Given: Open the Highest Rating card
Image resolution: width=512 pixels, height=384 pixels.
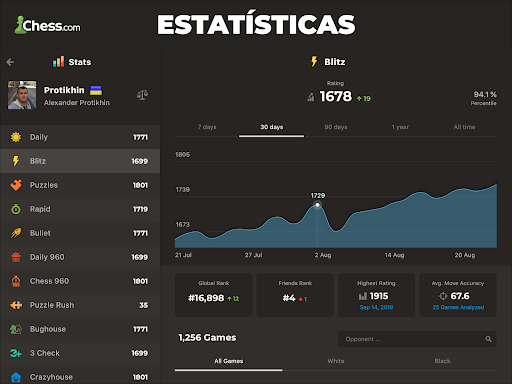Looking at the screenshot, I should [x=376, y=295].
